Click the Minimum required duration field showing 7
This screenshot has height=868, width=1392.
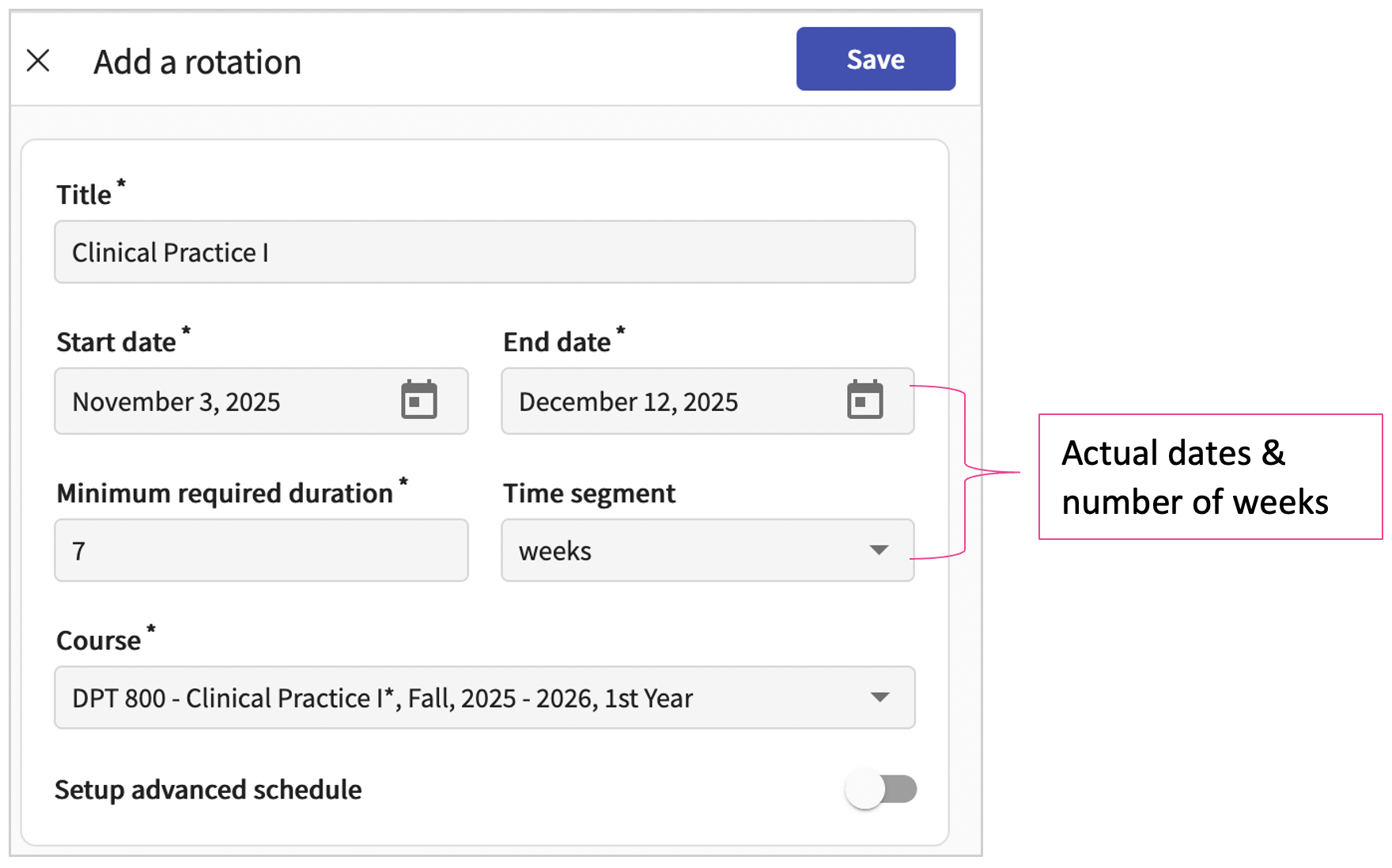pos(261,550)
